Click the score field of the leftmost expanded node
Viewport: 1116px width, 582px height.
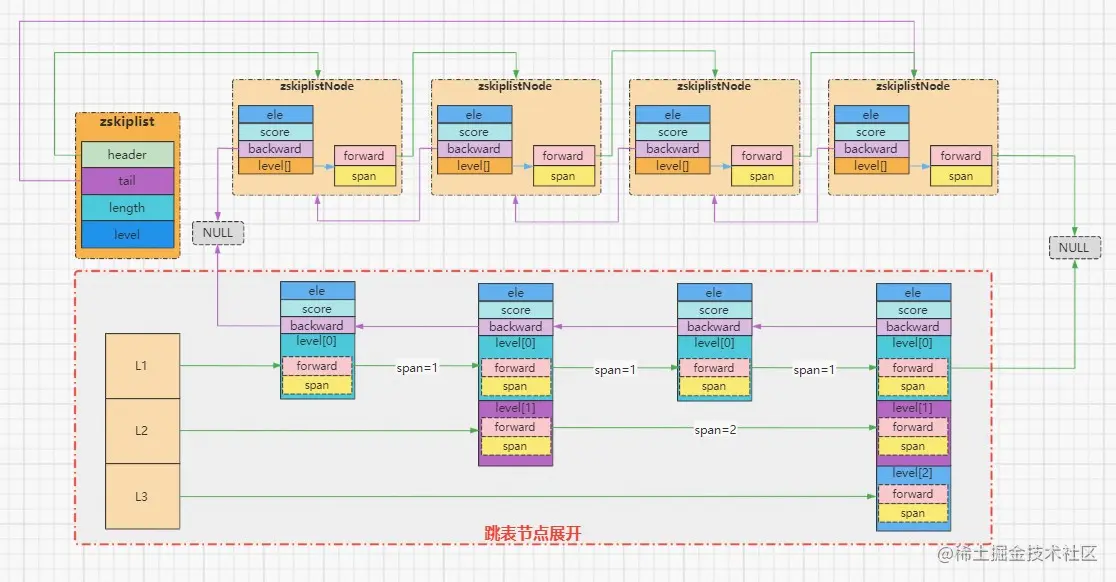coord(316,309)
